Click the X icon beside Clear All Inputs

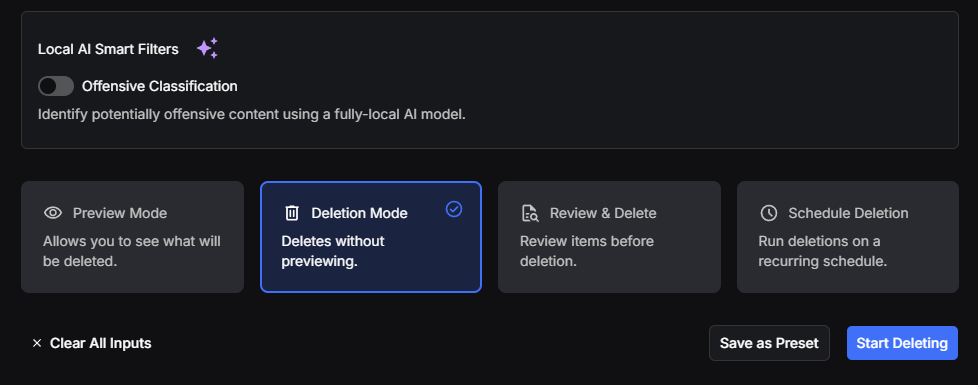(x=37, y=343)
